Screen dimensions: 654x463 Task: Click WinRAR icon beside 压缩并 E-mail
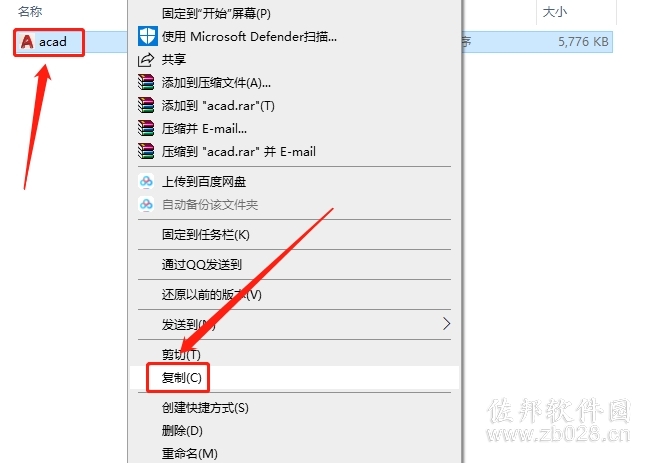[x=146, y=128]
